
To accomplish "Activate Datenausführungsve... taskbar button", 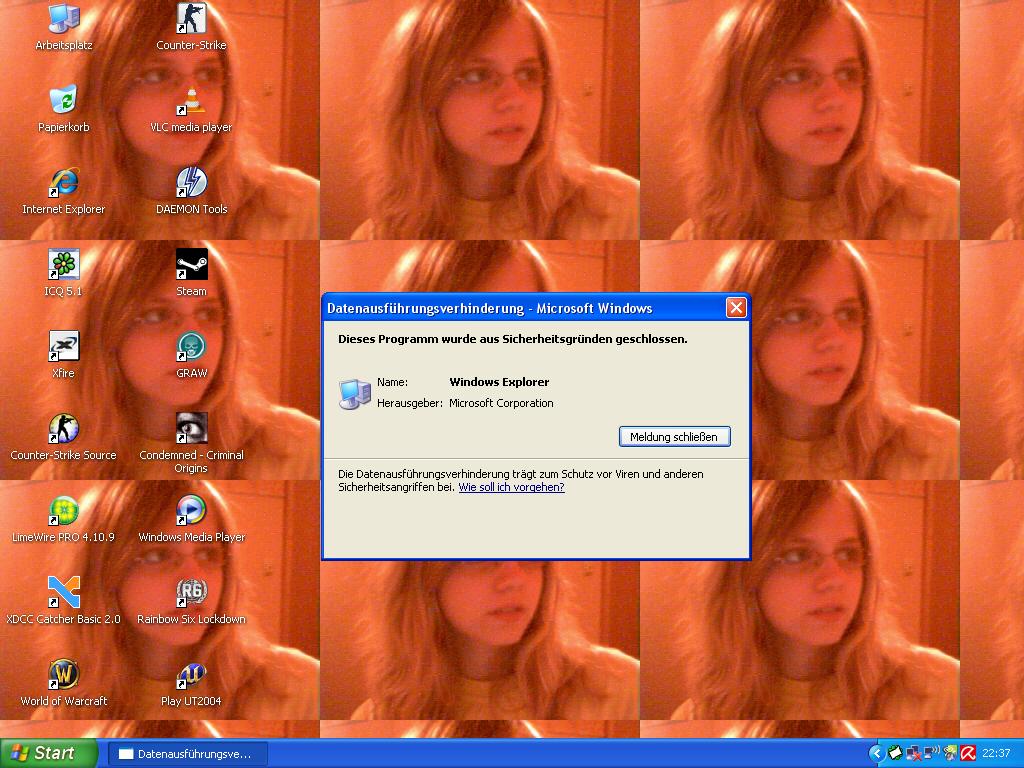I will (x=187, y=754).
